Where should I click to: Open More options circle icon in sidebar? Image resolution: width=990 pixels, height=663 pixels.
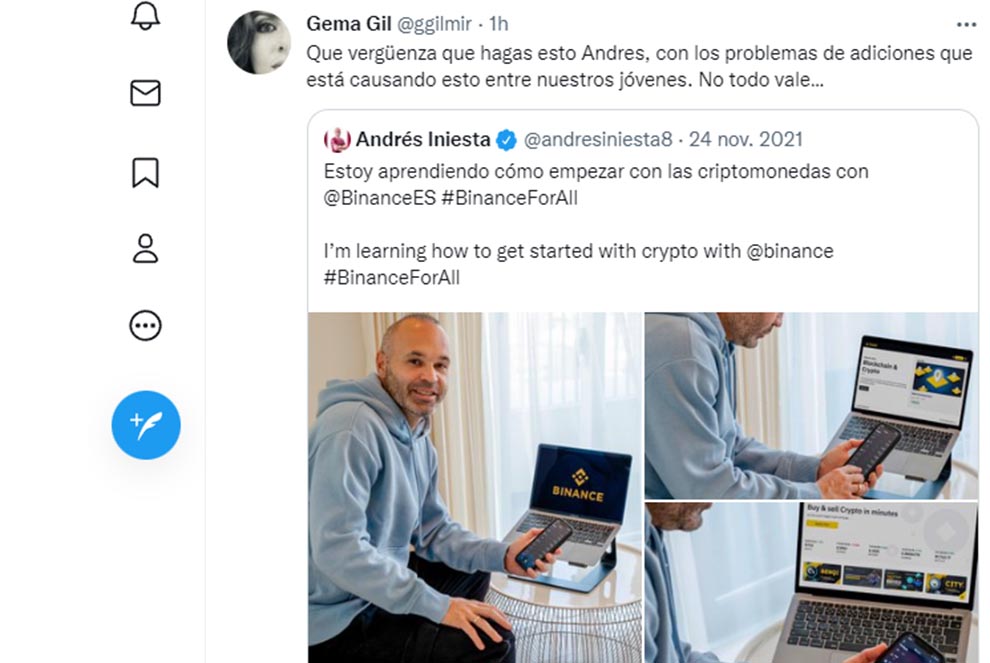(145, 326)
